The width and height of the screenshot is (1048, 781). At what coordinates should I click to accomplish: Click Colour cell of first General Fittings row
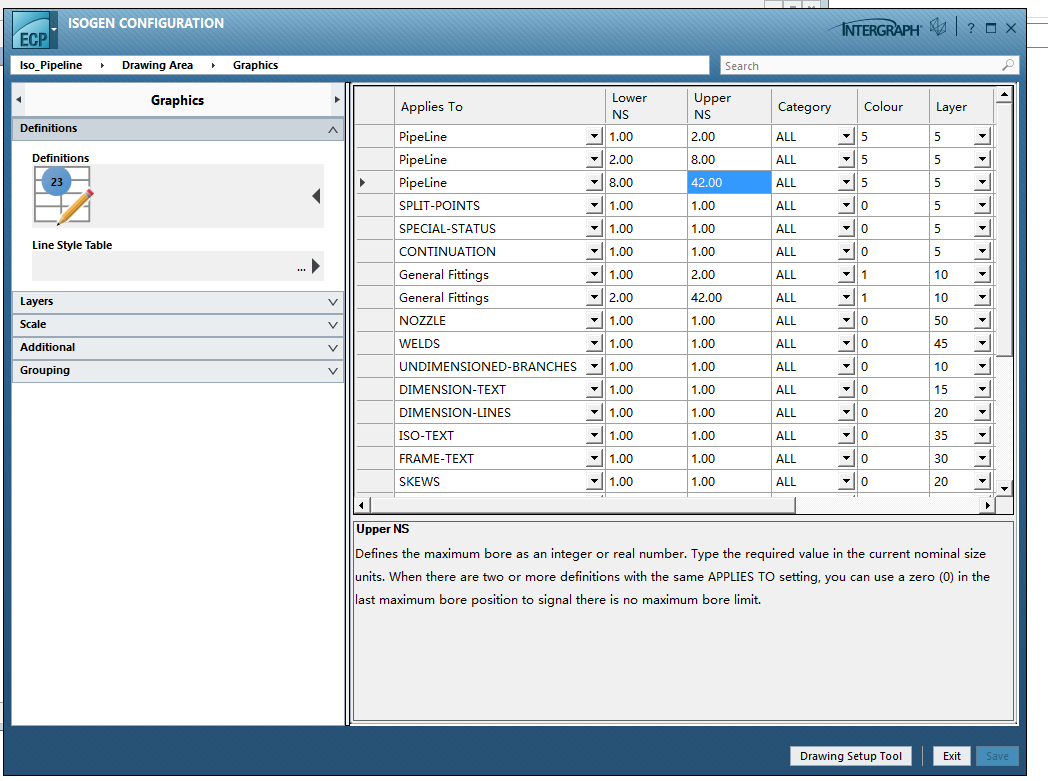coord(893,275)
